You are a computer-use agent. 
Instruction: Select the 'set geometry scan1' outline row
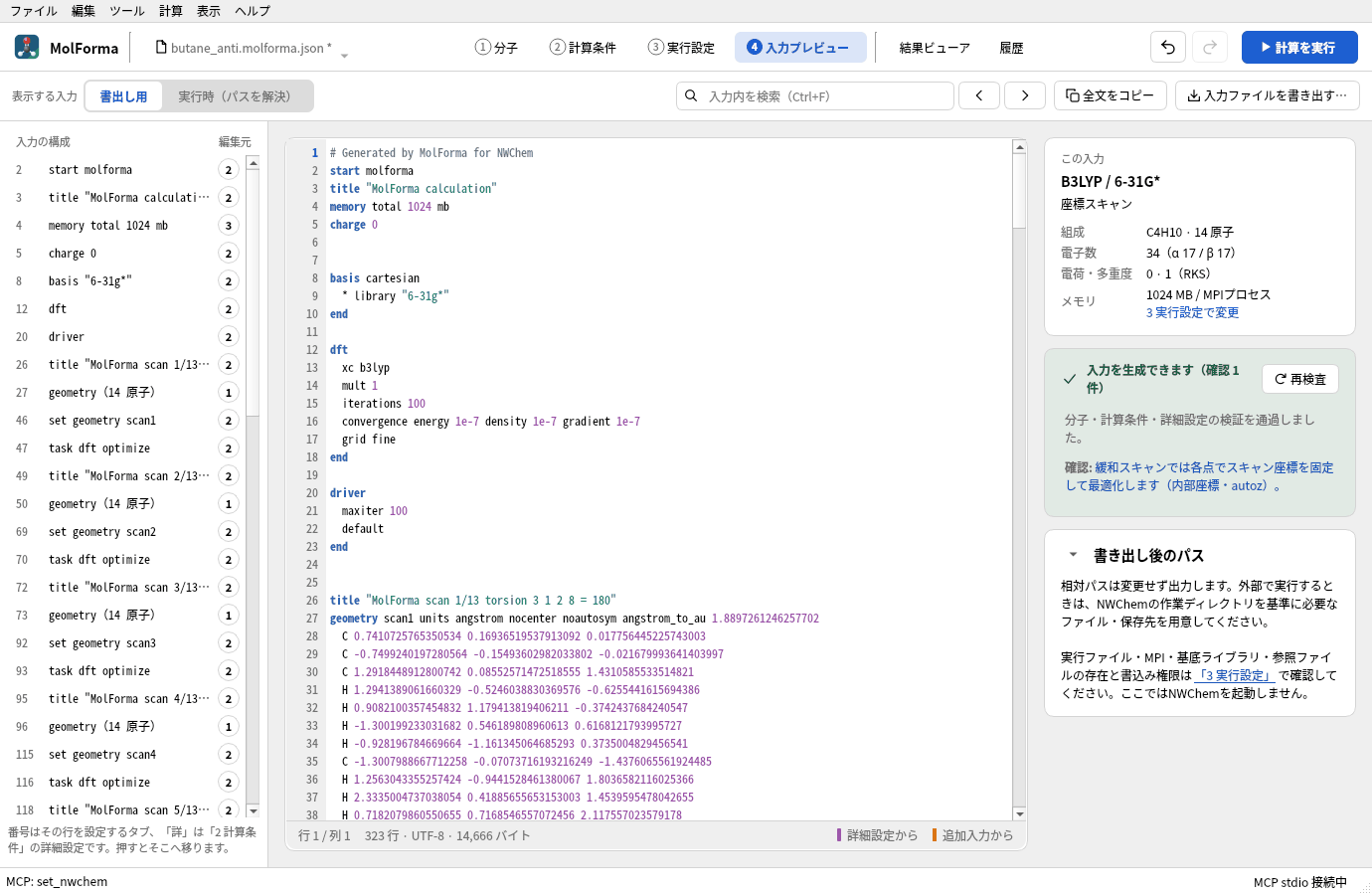pos(127,421)
